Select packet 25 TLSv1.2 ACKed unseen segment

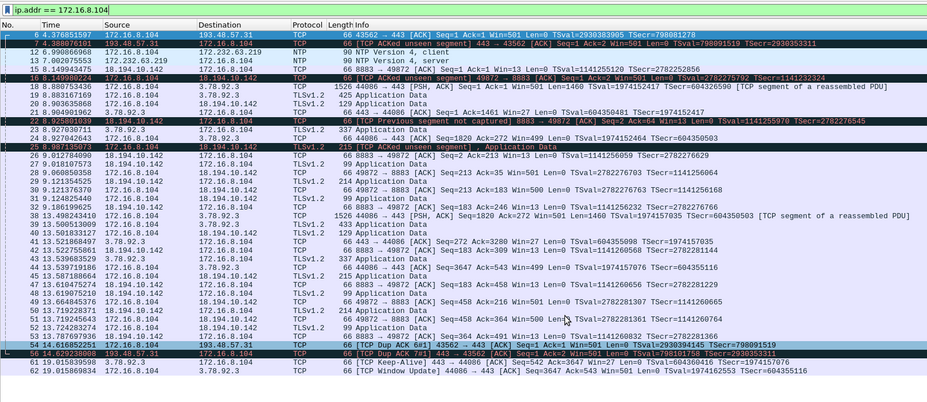[x=400, y=146]
